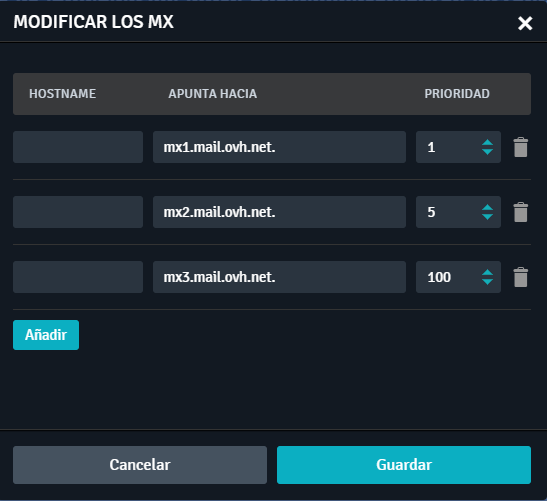
Task: Edit the mx1.mail.ovh.net. target field
Action: pyautogui.click(x=279, y=147)
